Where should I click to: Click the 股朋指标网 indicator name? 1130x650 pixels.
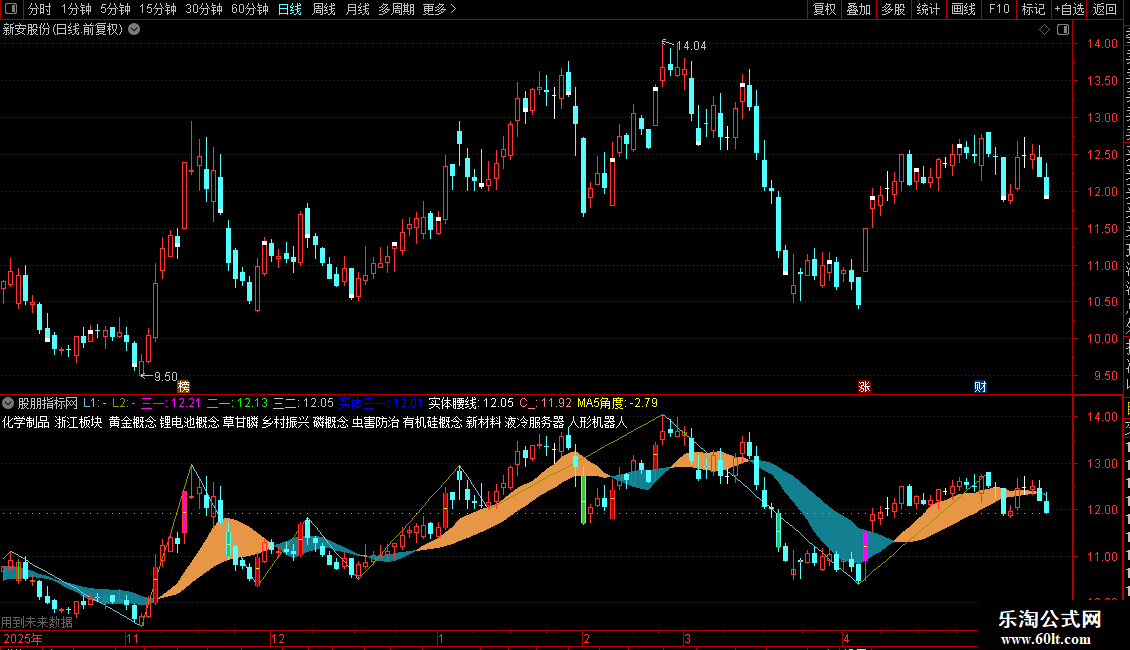(x=48, y=403)
